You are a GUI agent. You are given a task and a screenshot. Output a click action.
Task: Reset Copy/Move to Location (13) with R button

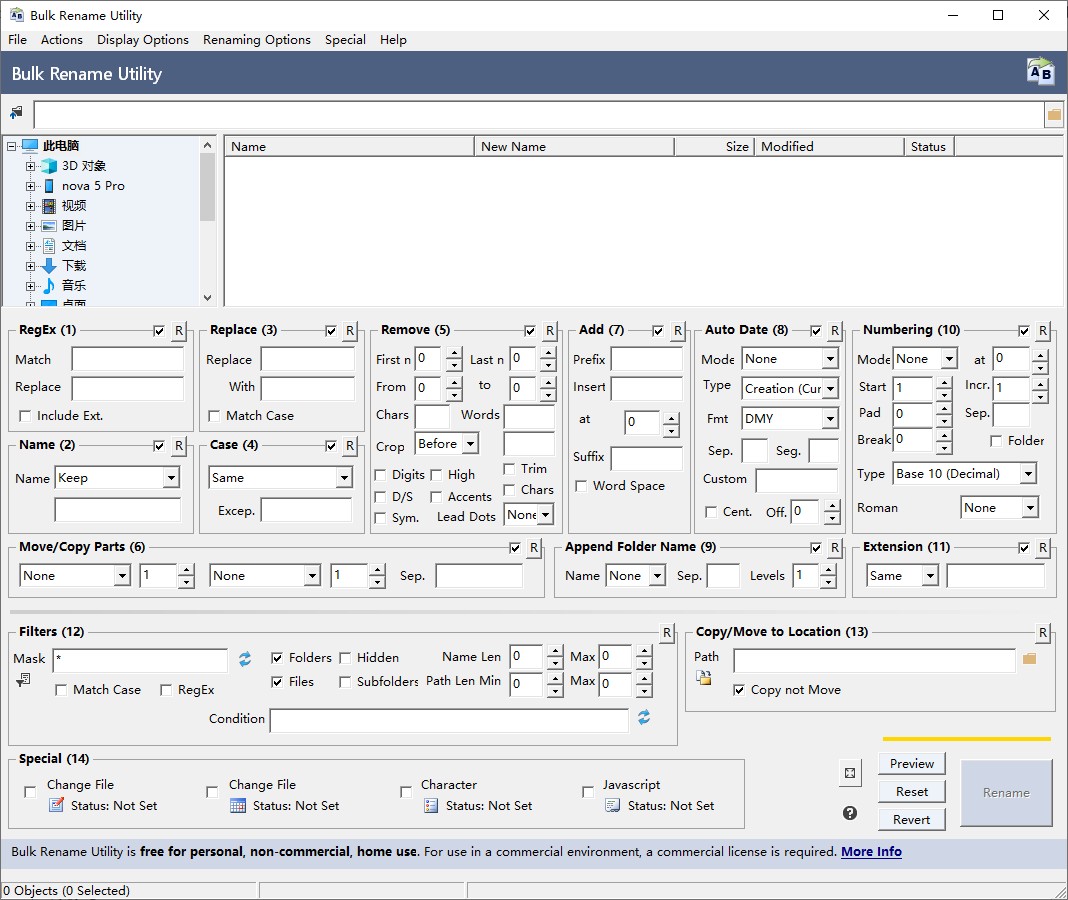1042,633
